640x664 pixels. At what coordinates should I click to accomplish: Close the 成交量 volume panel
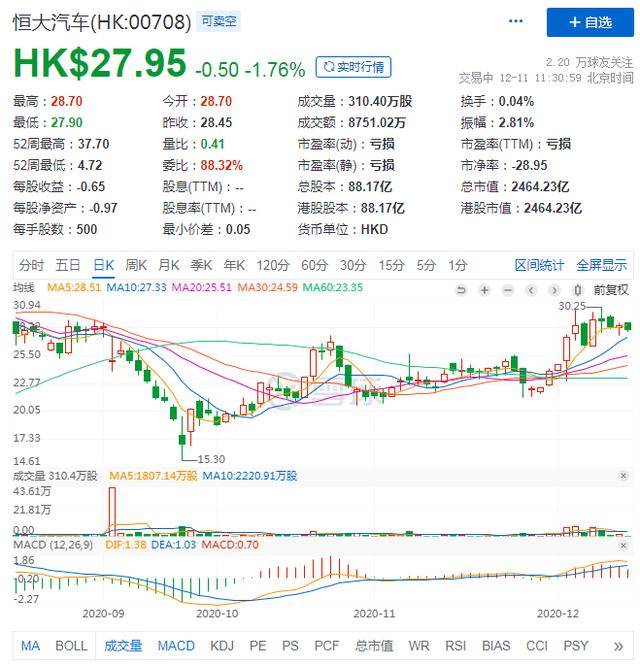[x=623, y=476]
